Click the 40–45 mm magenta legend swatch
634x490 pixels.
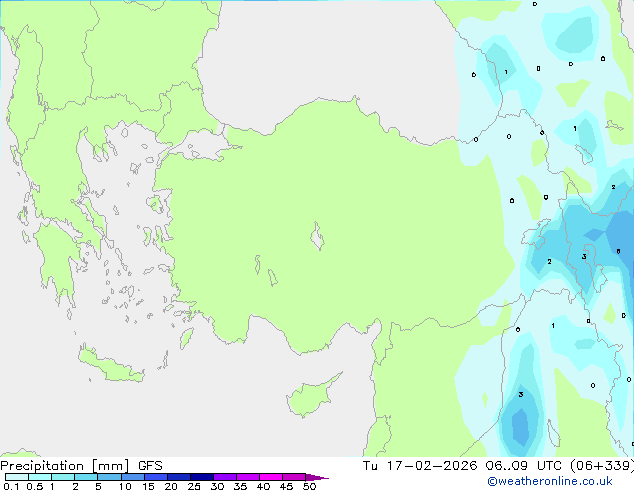(x=271, y=477)
